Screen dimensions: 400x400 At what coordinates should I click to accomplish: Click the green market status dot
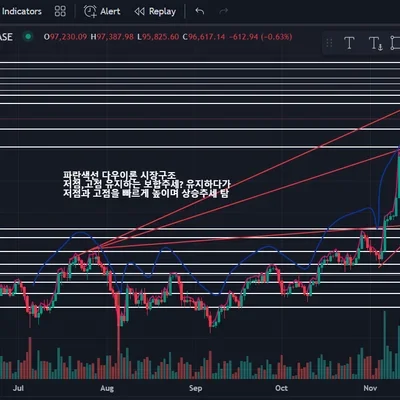click(28, 36)
